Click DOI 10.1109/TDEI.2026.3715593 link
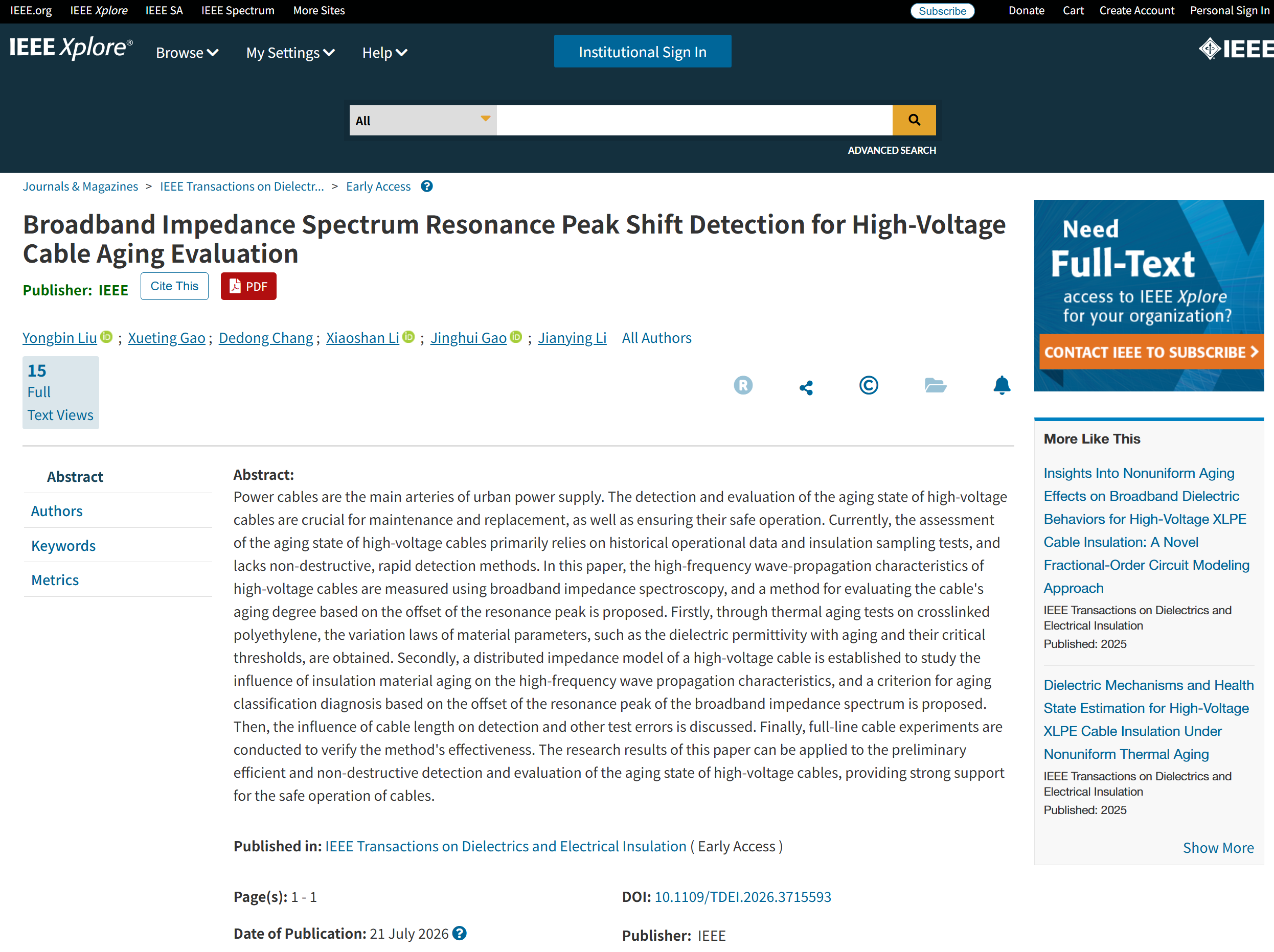The width and height of the screenshot is (1274, 952). (x=742, y=897)
